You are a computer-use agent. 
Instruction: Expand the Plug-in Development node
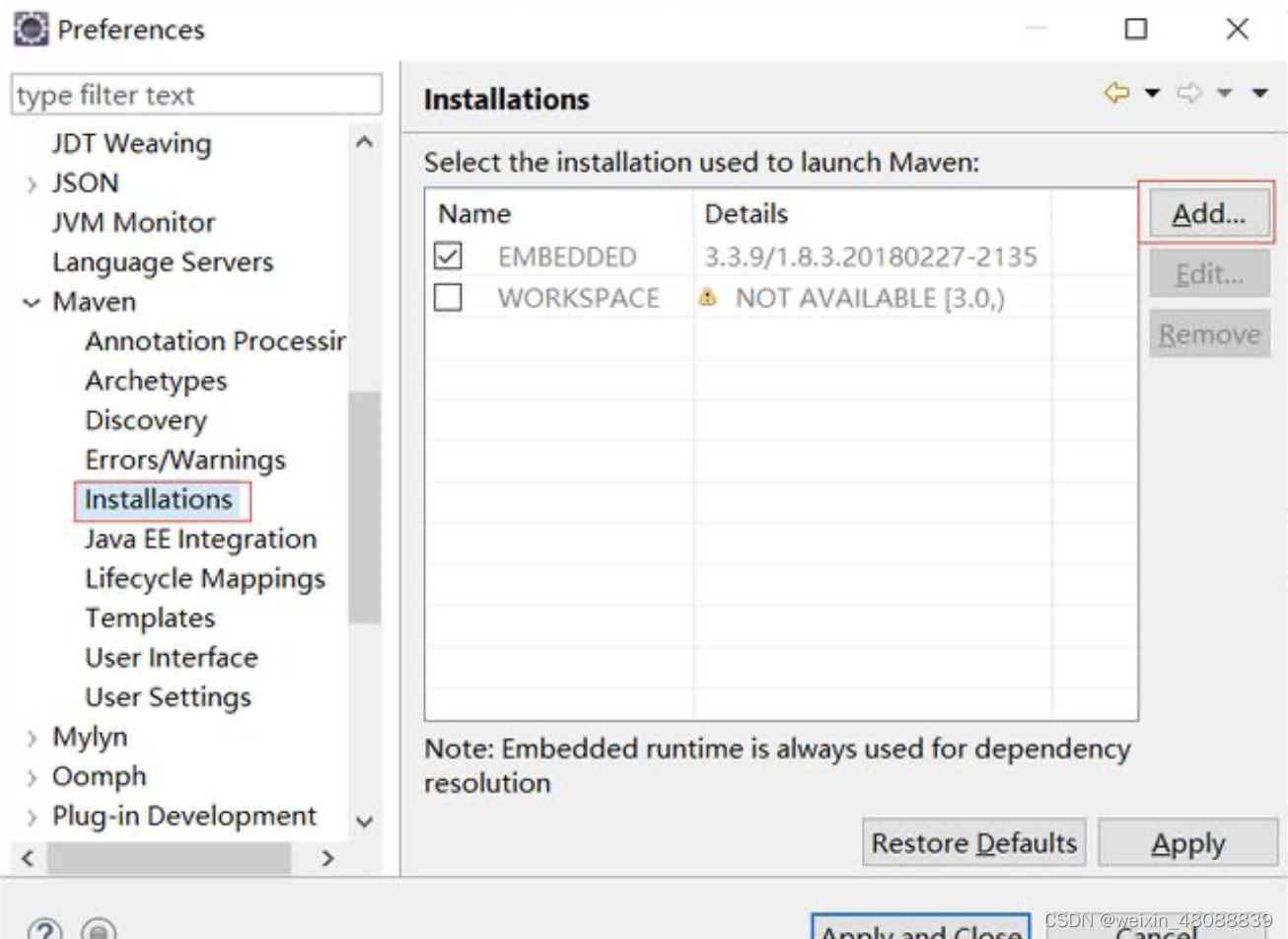click(32, 817)
